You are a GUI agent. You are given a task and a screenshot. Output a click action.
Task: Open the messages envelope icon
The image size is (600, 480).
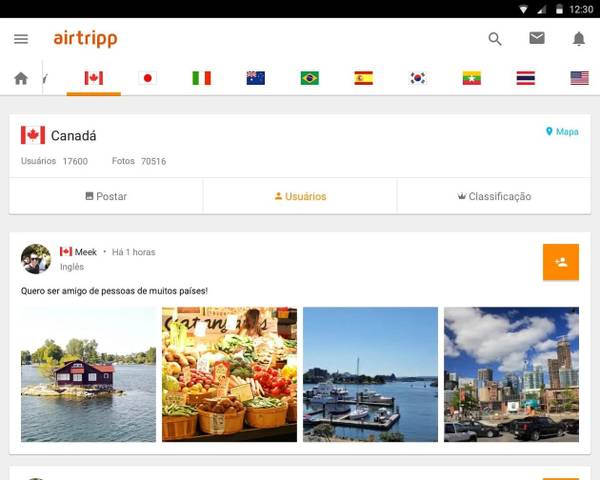point(537,38)
